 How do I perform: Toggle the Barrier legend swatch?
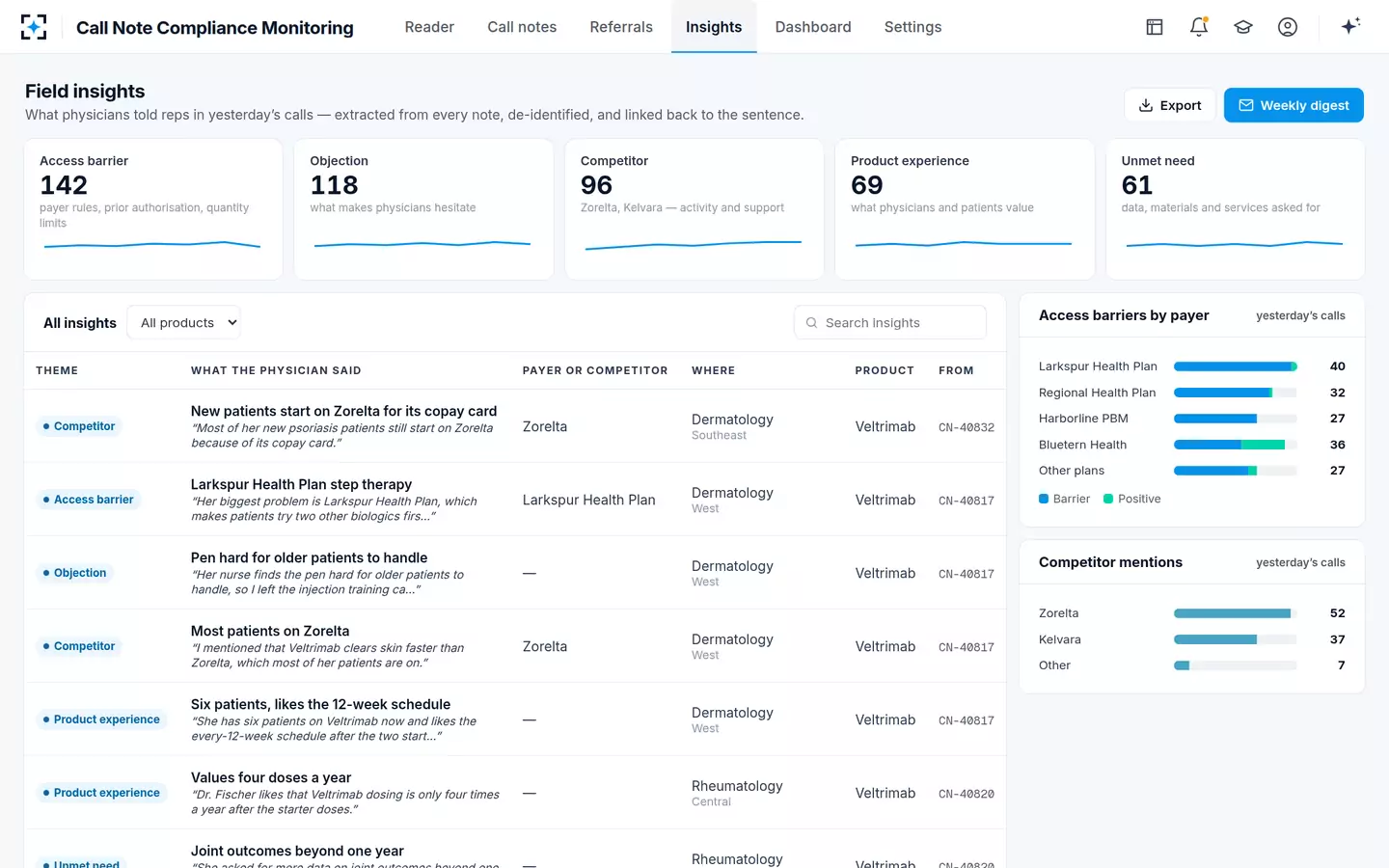(x=1044, y=499)
